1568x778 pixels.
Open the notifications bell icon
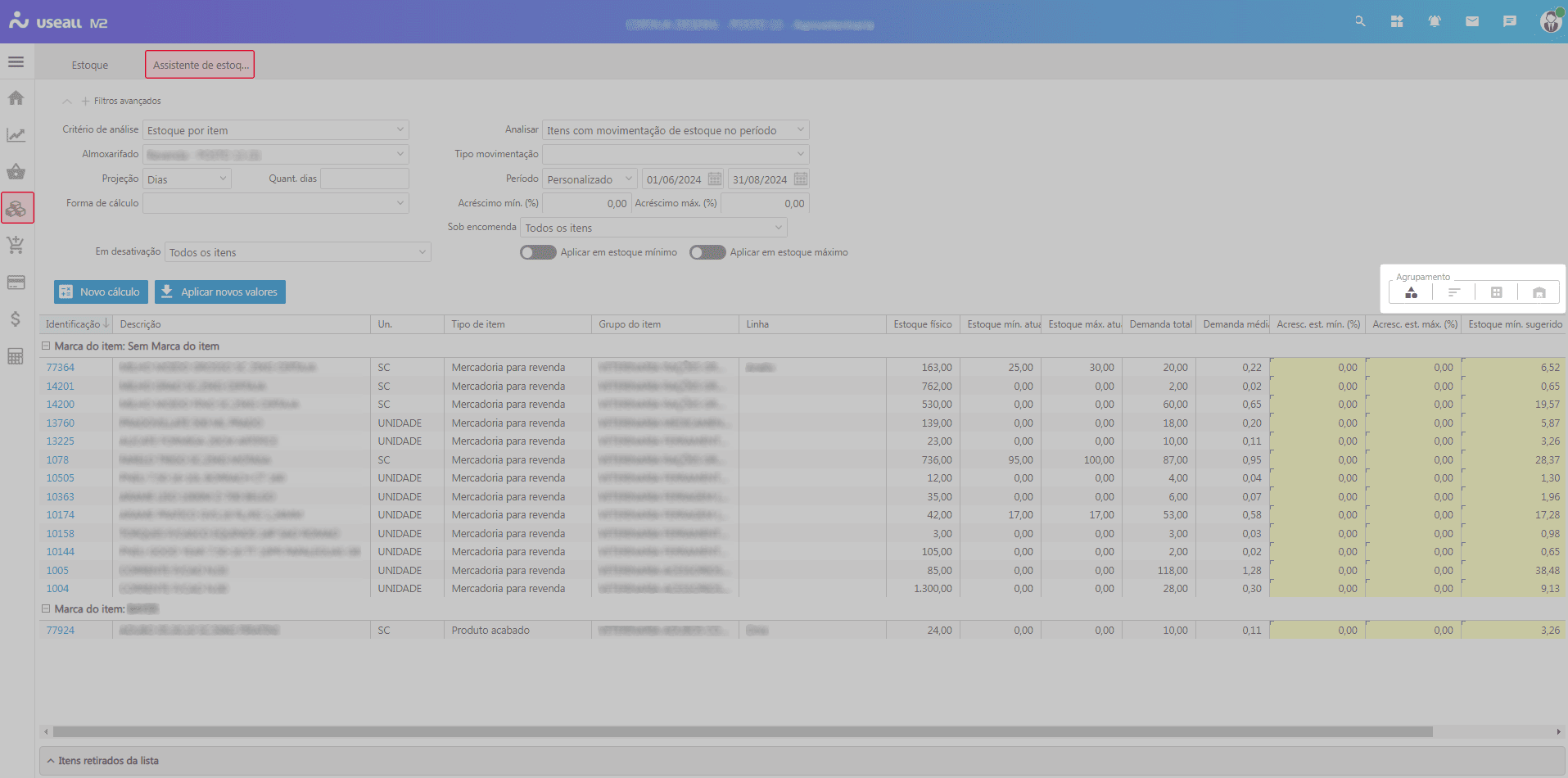coord(1435,21)
